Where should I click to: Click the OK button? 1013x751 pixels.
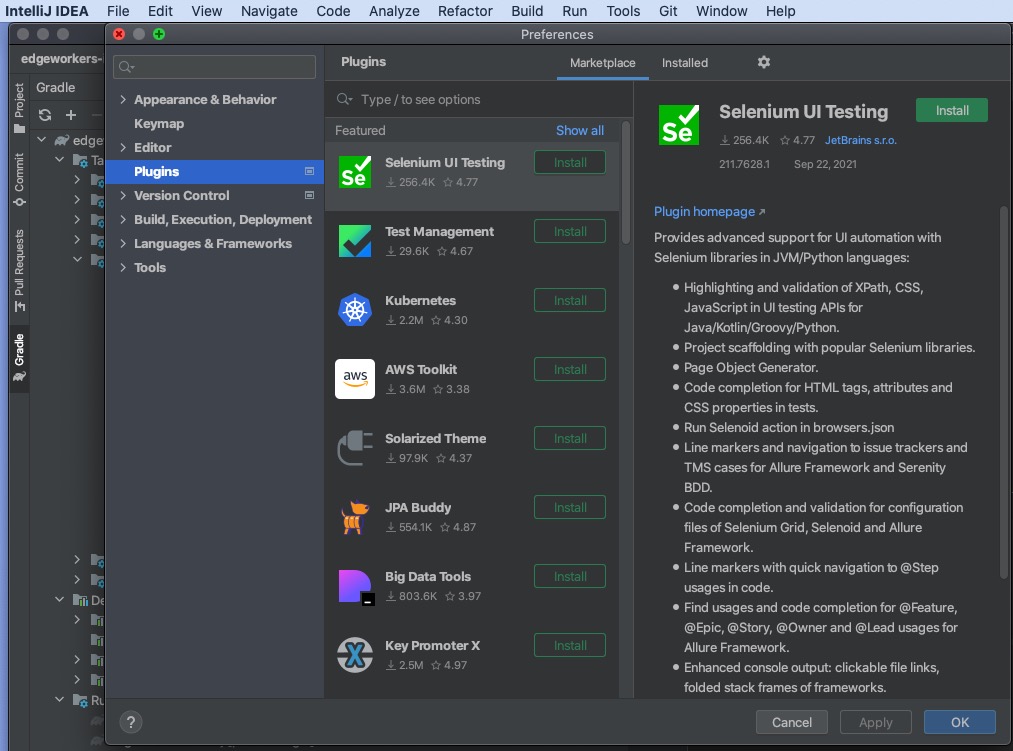point(959,722)
